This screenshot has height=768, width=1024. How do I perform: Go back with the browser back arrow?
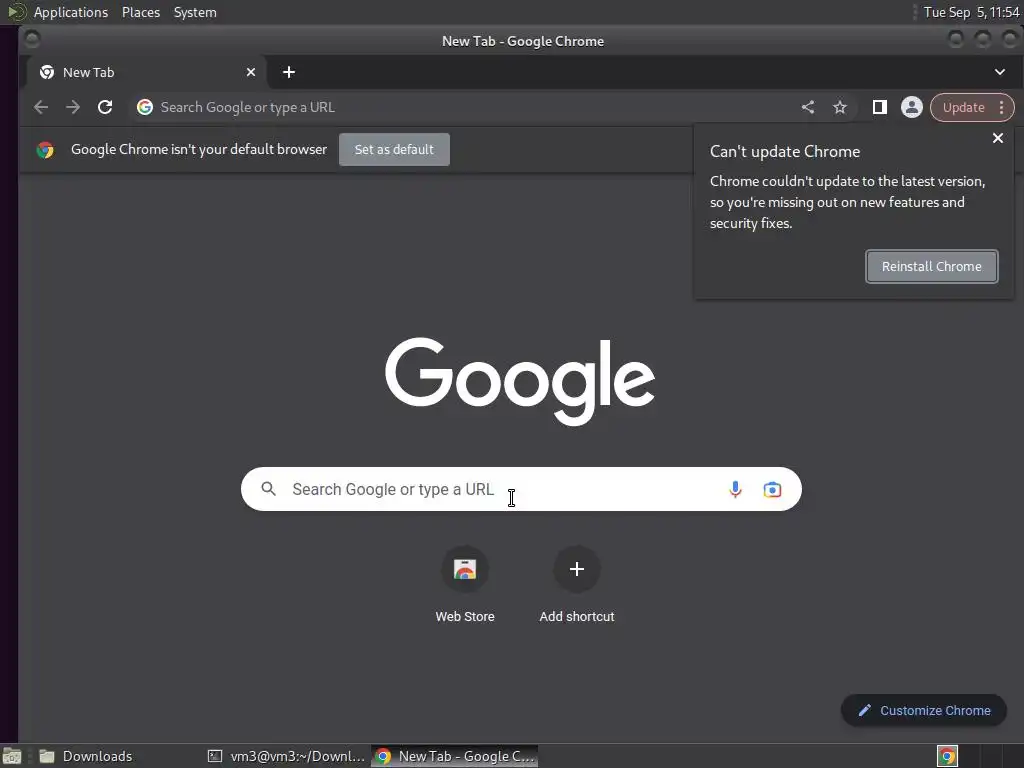tap(40, 107)
